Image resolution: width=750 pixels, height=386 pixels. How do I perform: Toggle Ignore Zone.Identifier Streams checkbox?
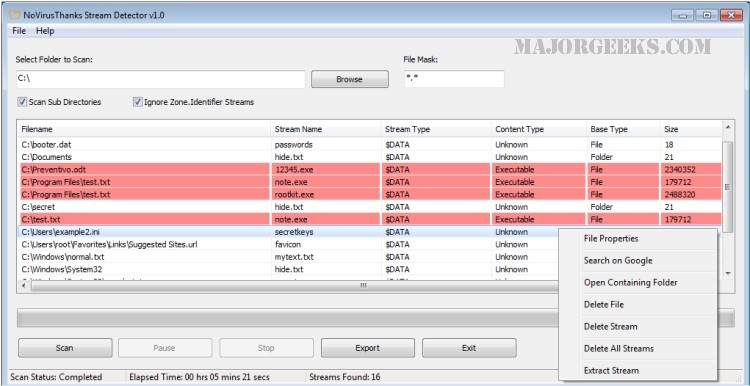point(137,102)
